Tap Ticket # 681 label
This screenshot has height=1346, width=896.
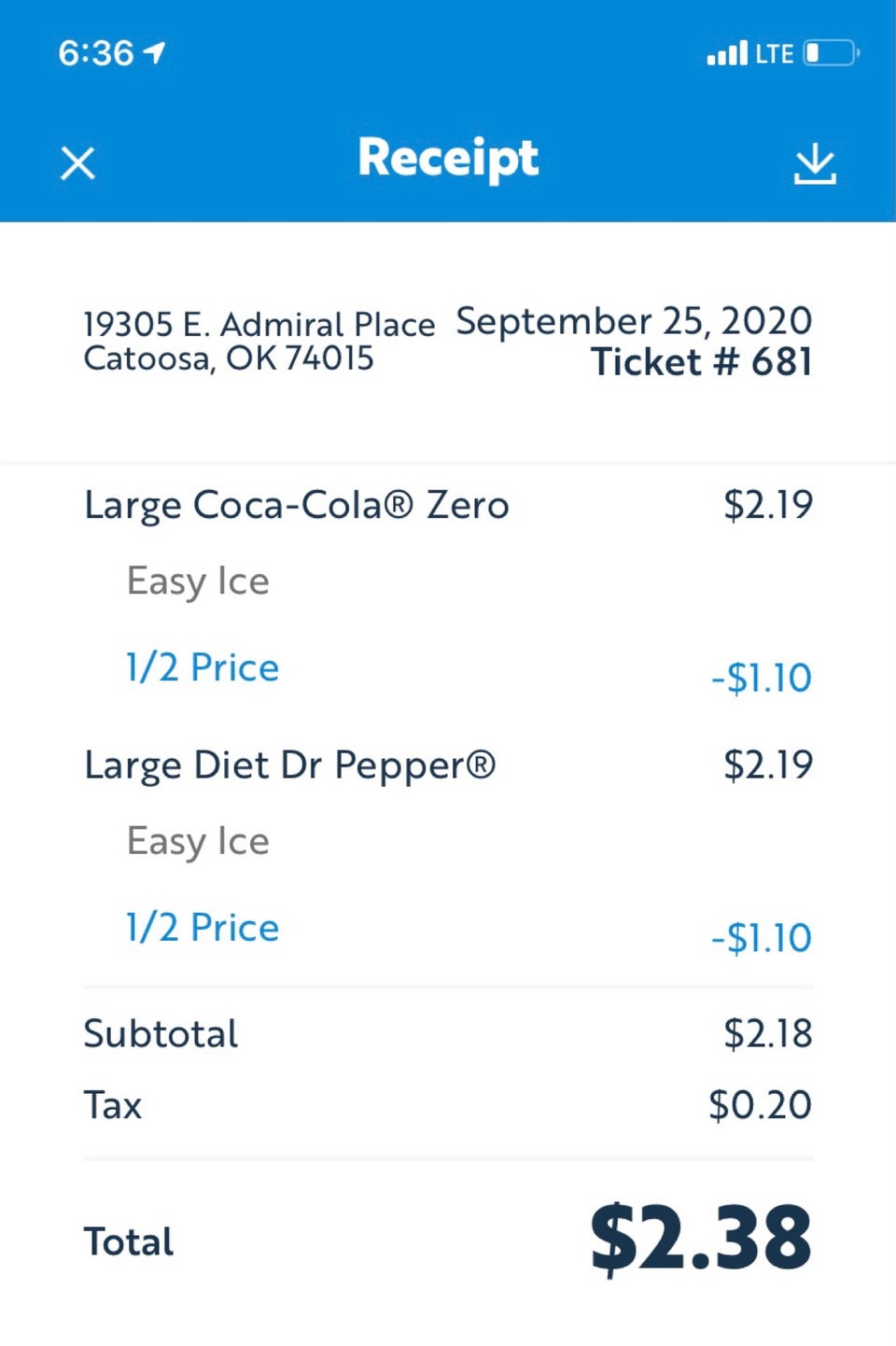pos(701,362)
